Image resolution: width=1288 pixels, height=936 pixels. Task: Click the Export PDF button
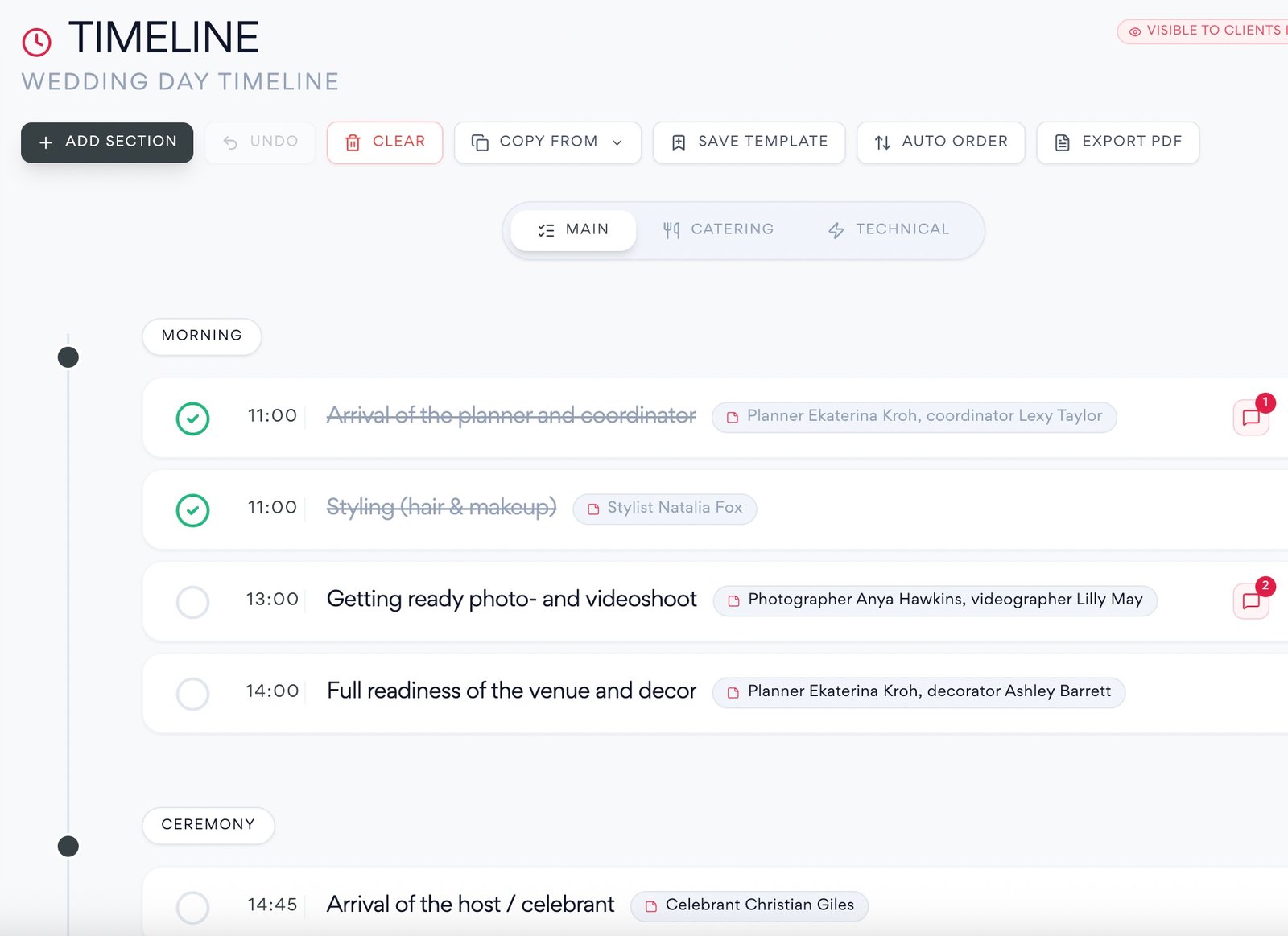click(1118, 142)
